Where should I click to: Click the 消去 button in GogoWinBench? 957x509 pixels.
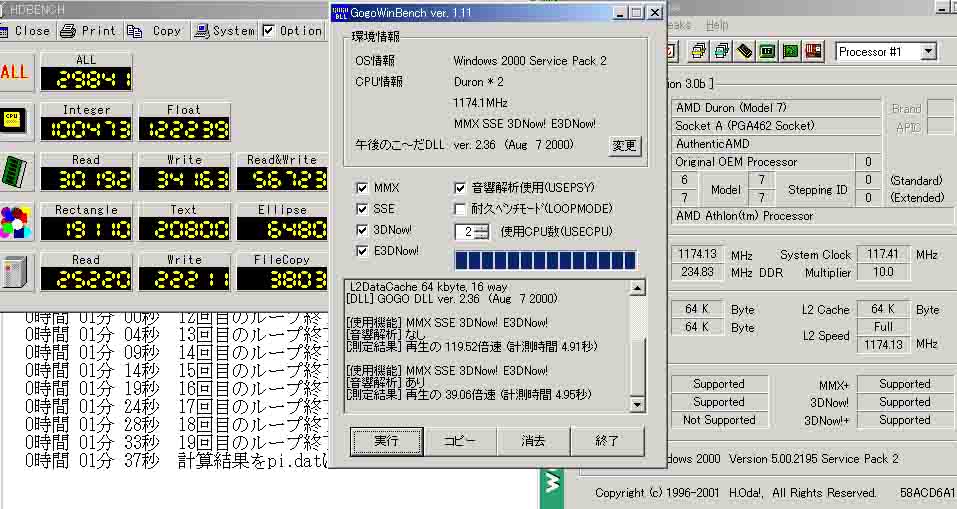(533, 441)
